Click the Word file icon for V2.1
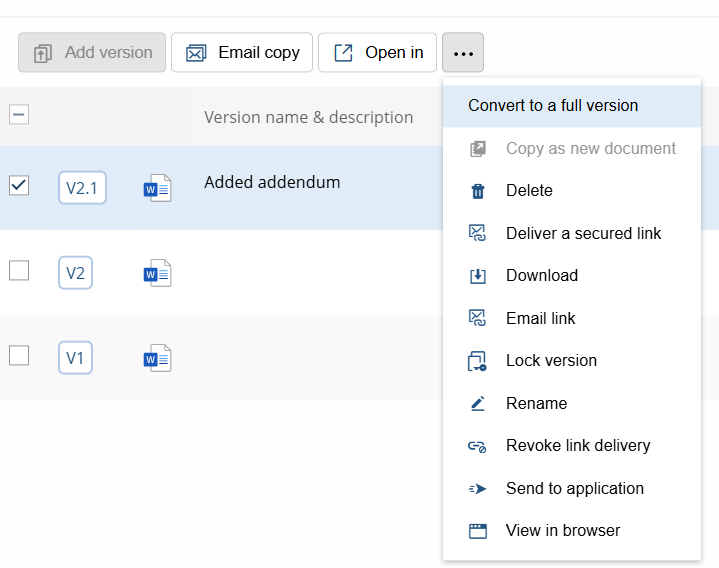The height and width of the screenshot is (568, 719). [157, 188]
